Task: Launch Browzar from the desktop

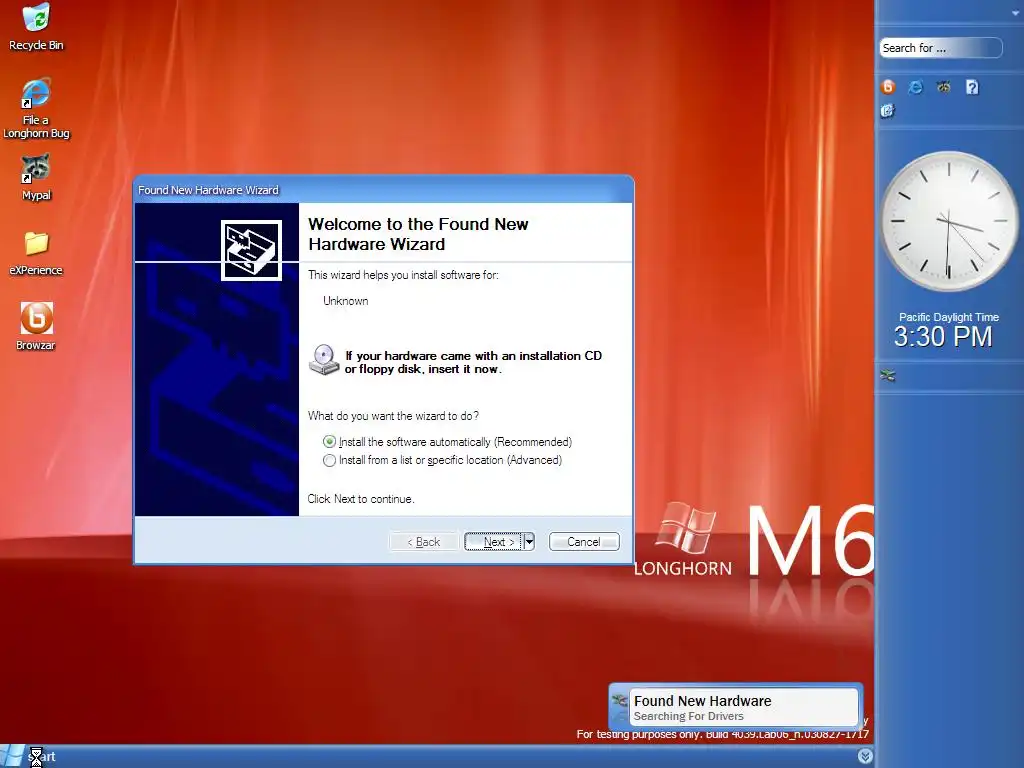Action: (36, 327)
